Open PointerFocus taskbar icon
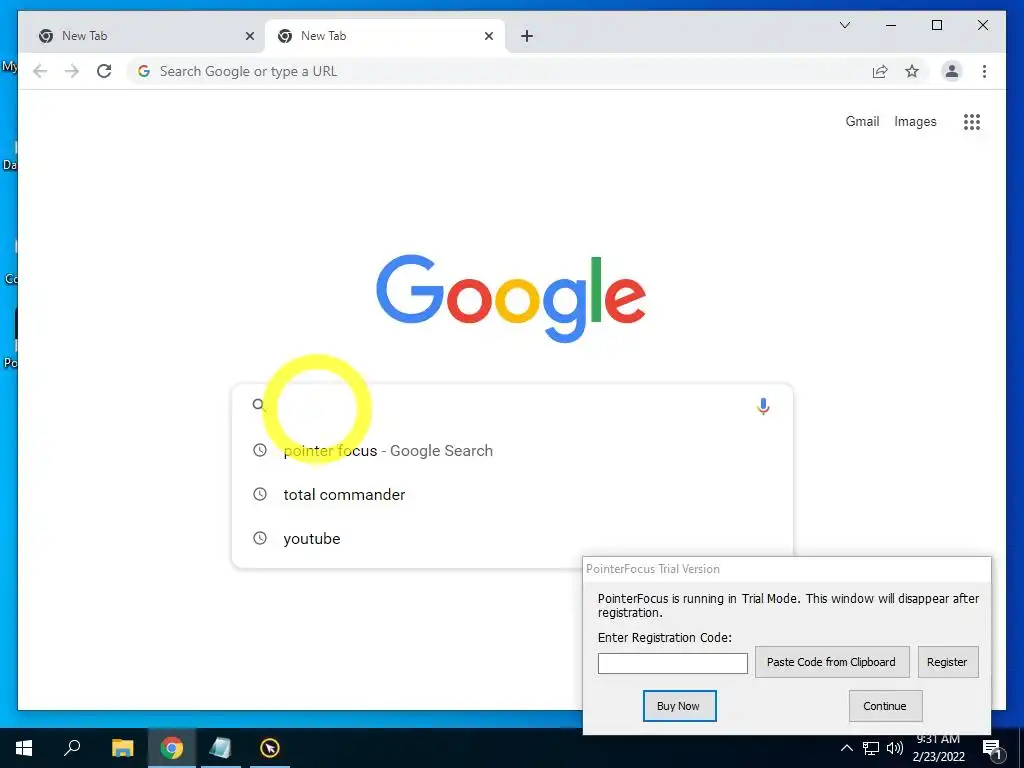Image resolution: width=1024 pixels, height=768 pixels. point(270,748)
